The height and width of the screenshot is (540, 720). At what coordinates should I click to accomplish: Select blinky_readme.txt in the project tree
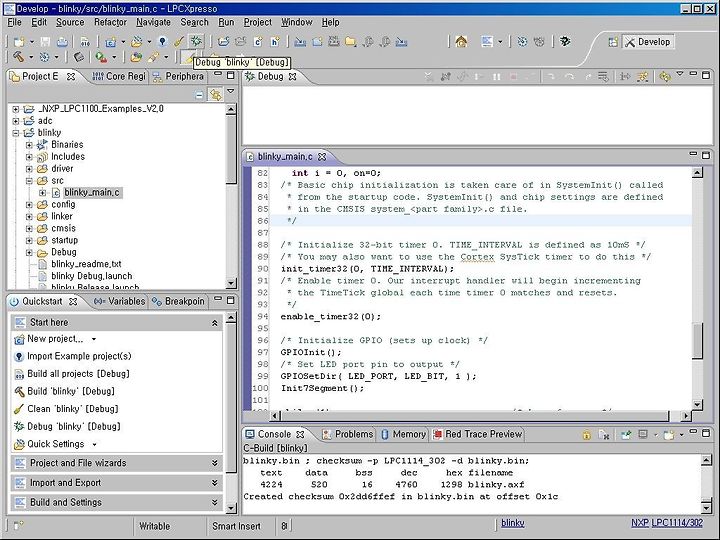(86, 264)
